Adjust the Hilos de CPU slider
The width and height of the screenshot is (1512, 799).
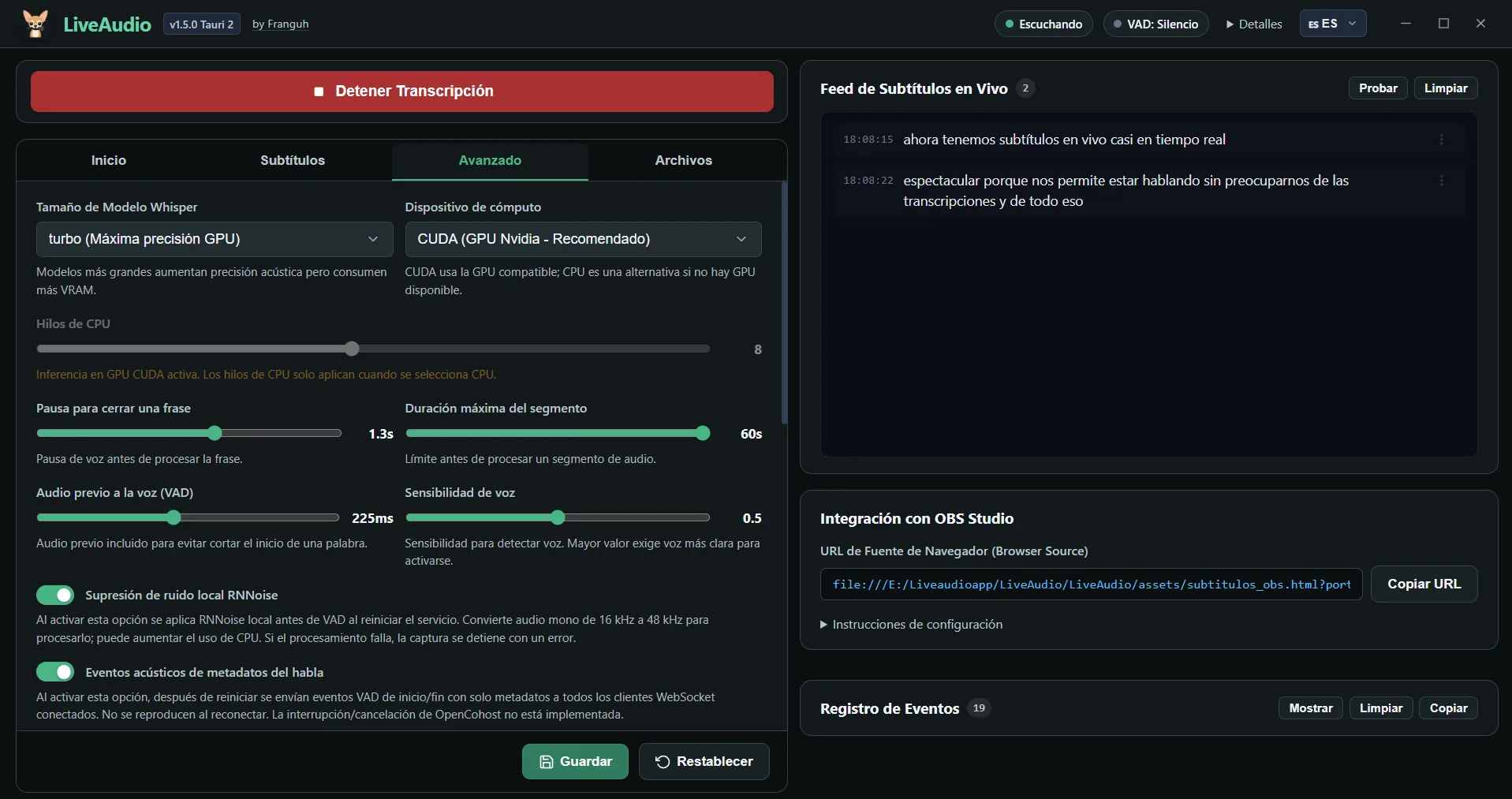click(373, 349)
